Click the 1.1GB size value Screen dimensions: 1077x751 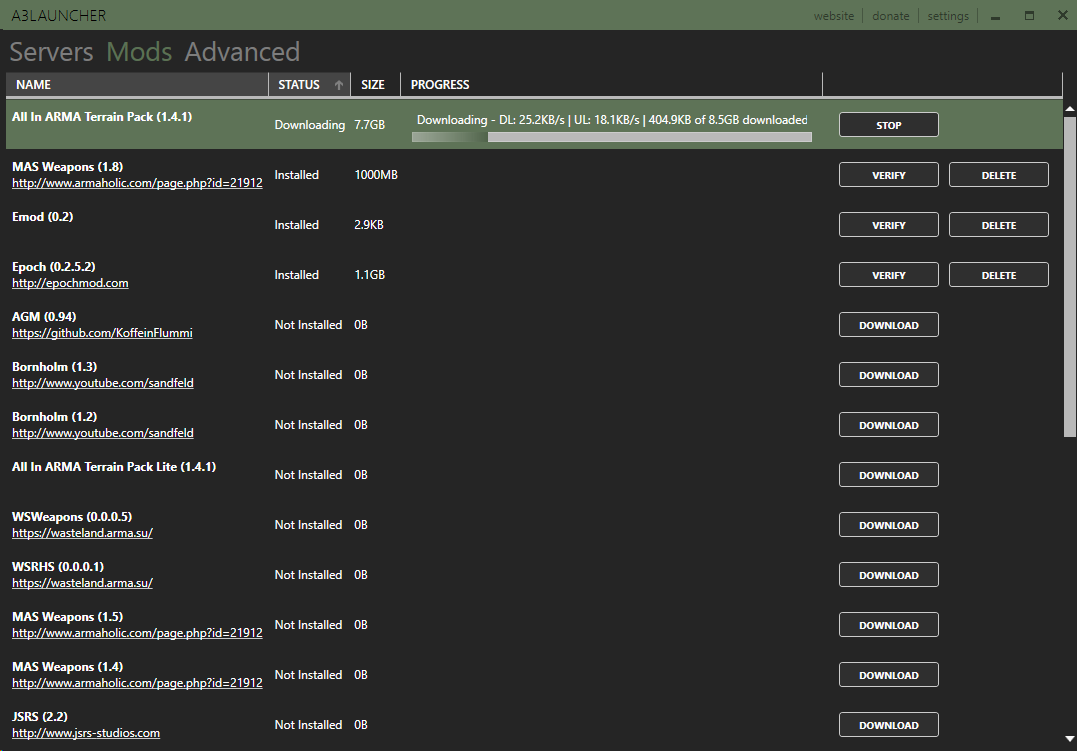pyautogui.click(x=370, y=275)
